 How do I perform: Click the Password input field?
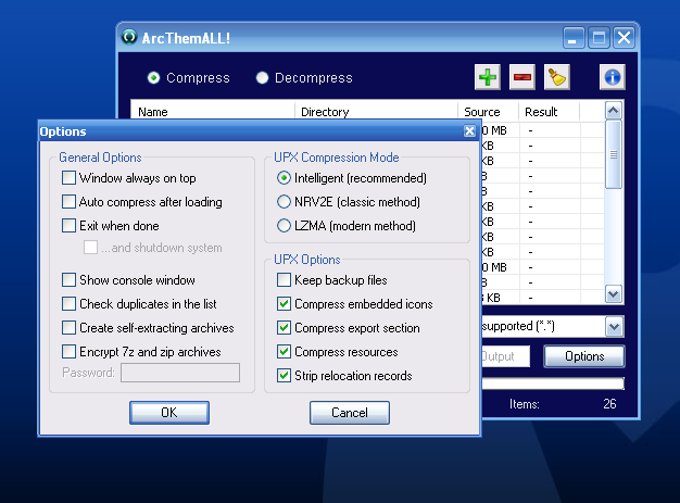pyautogui.click(x=180, y=373)
